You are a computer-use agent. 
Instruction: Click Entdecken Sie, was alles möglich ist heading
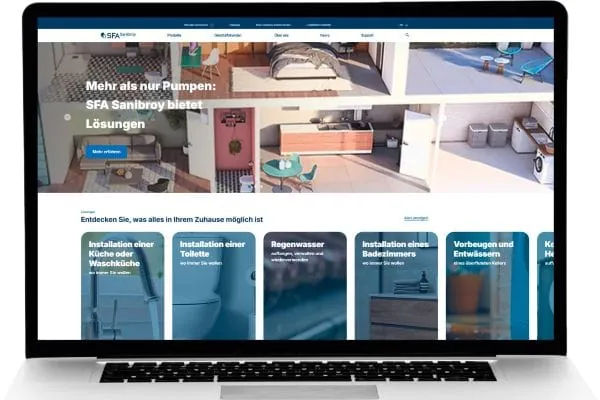[x=171, y=220]
